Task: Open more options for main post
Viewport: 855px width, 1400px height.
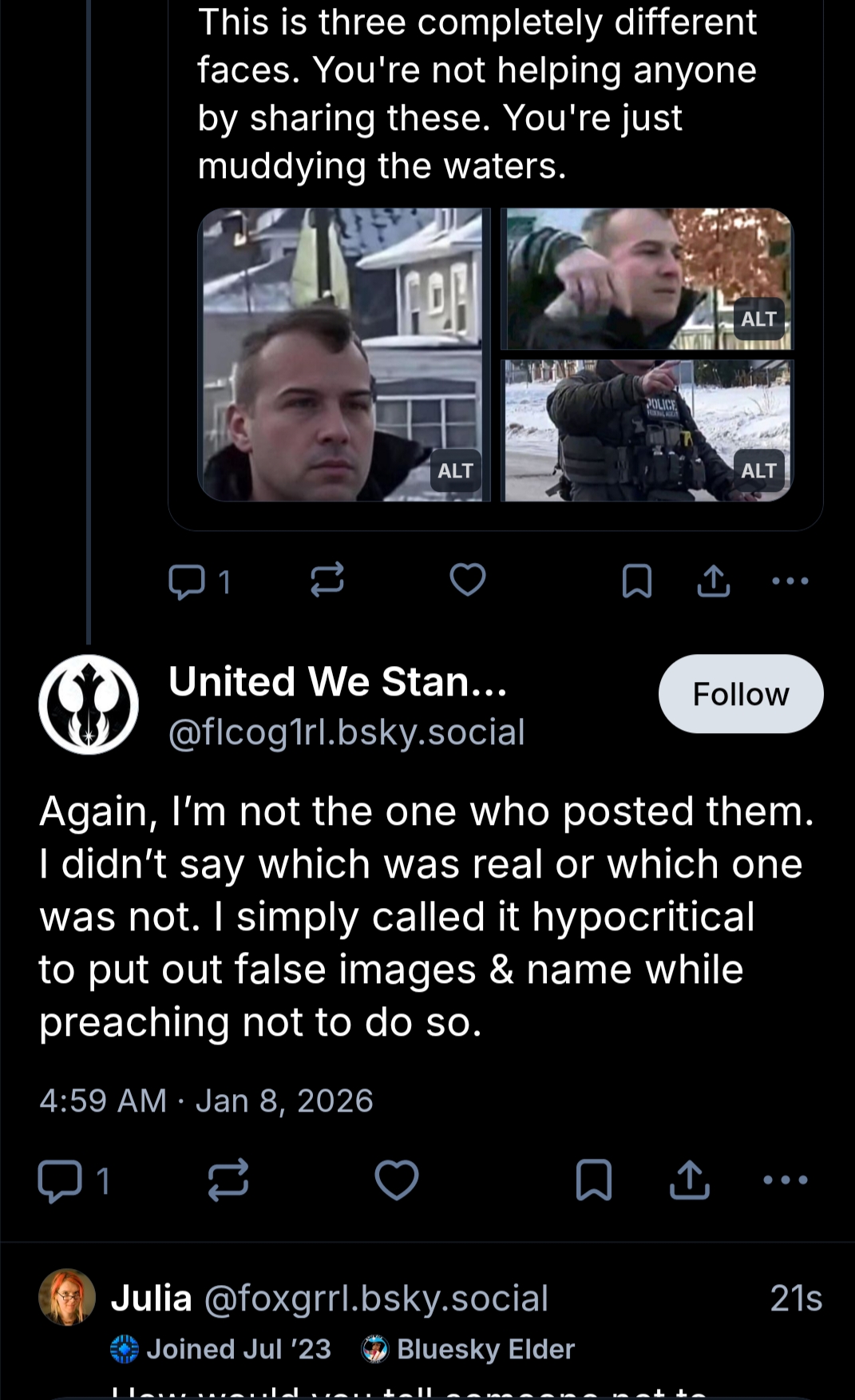Action: point(786,1180)
